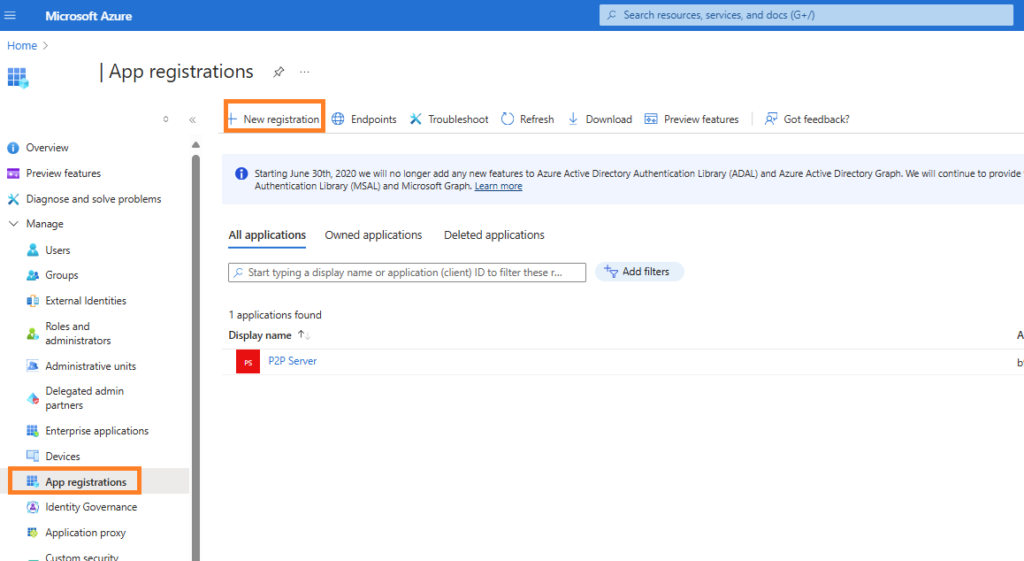
Task: Click the Groups people icon
Action: tap(33, 276)
